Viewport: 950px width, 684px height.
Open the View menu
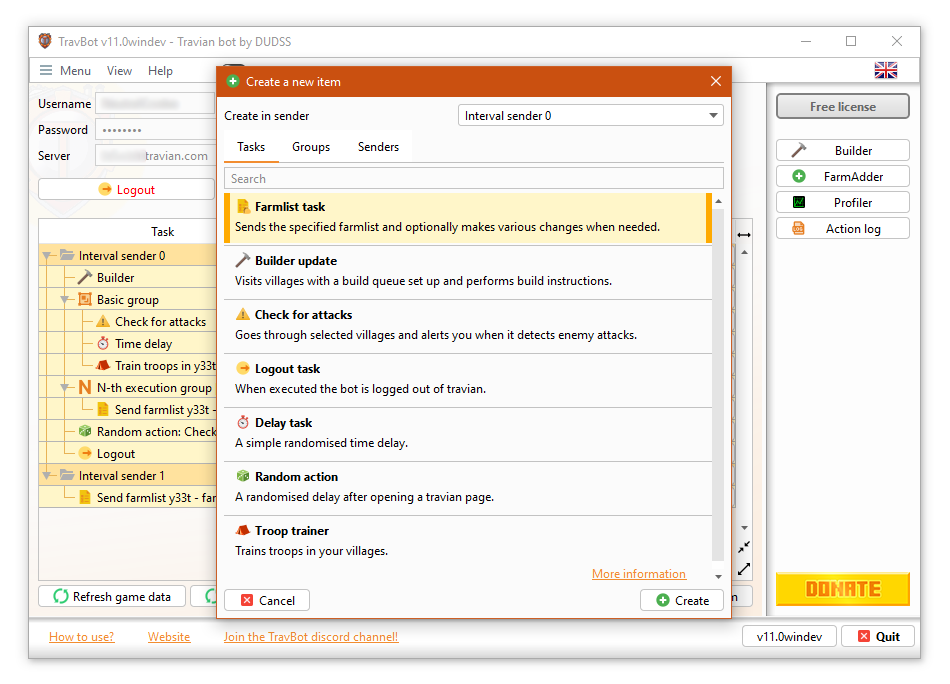click(x=119, y=70)
